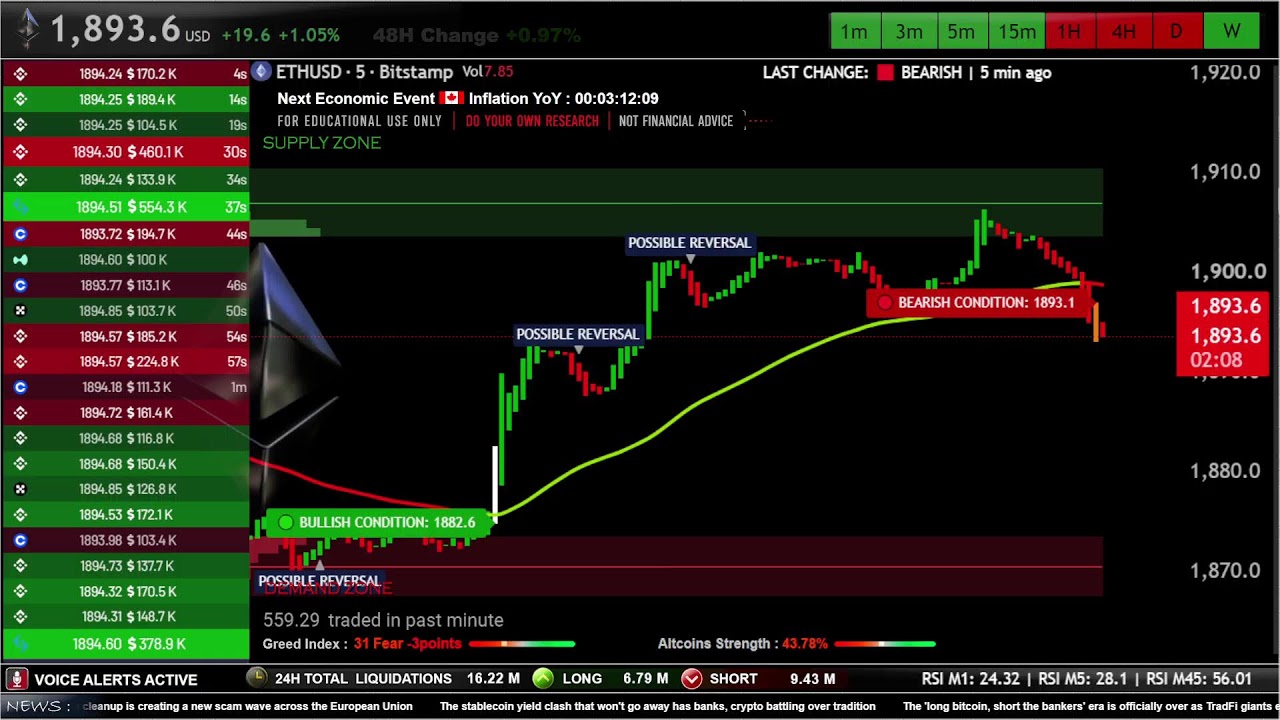
Task: Choose the W weekly timeframe
Action: (x=1231, y=32)
